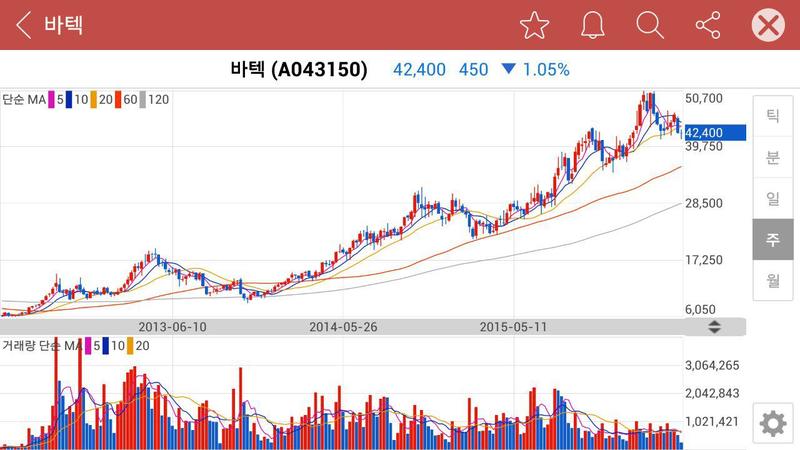Viewport: 800px width, 450px height.
Task: Tap the blue down triangle change indicator
Action: coord(509,68)
